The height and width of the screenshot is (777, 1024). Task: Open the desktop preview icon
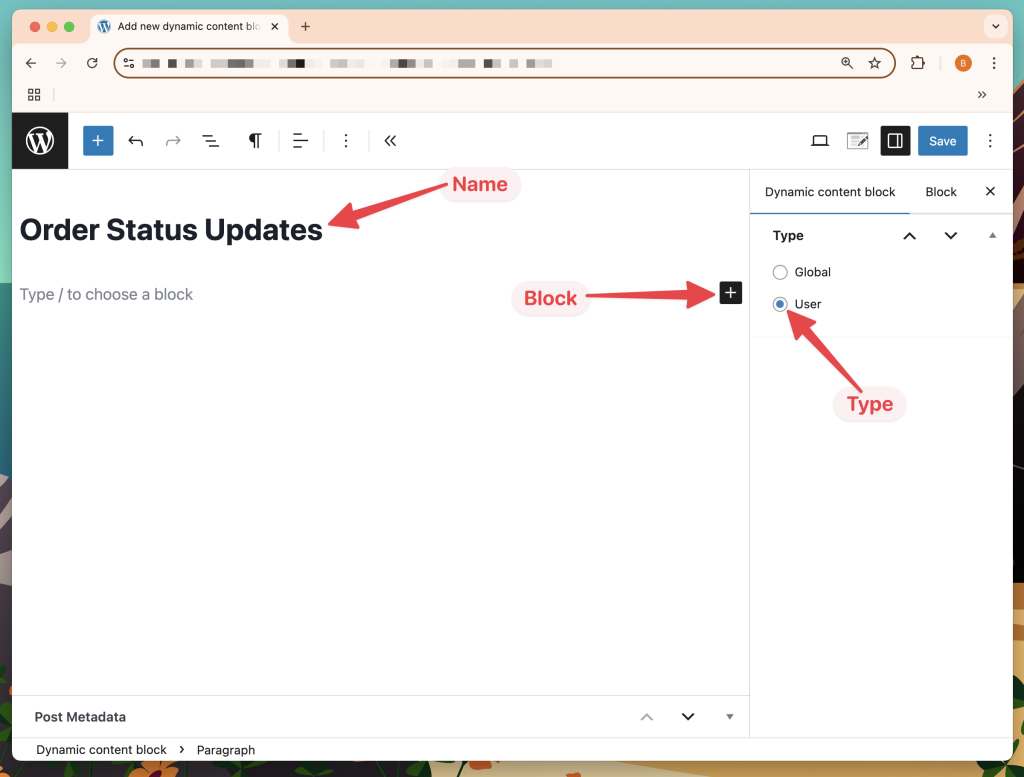[819, 140]
